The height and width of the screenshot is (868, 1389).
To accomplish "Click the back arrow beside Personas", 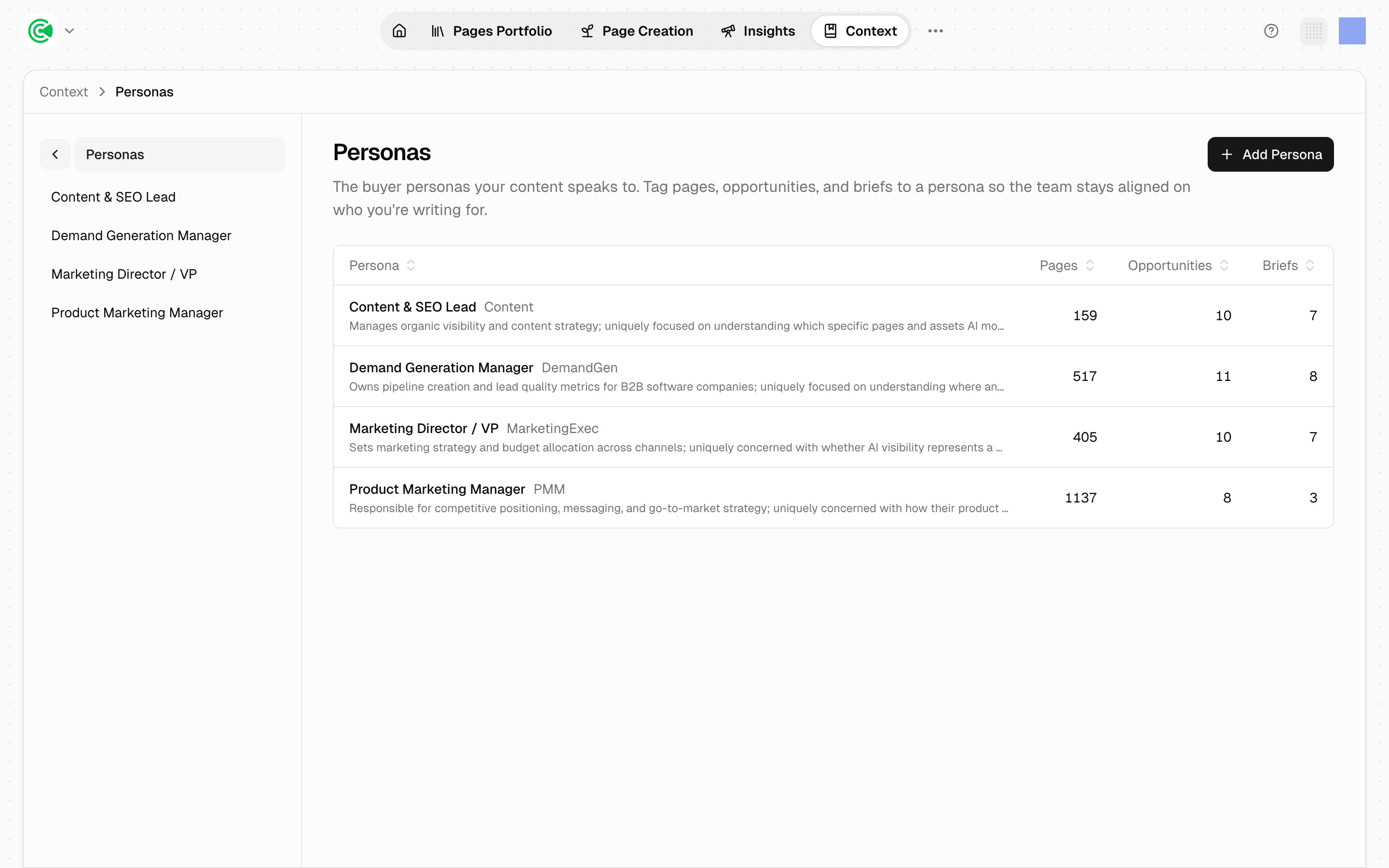I will (55, 154).
